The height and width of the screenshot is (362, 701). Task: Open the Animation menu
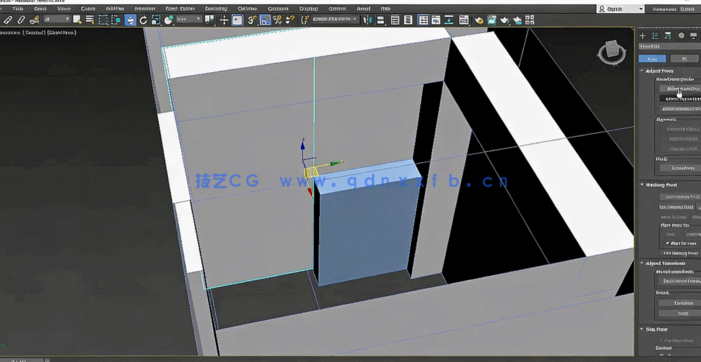(x=145, y=9)
